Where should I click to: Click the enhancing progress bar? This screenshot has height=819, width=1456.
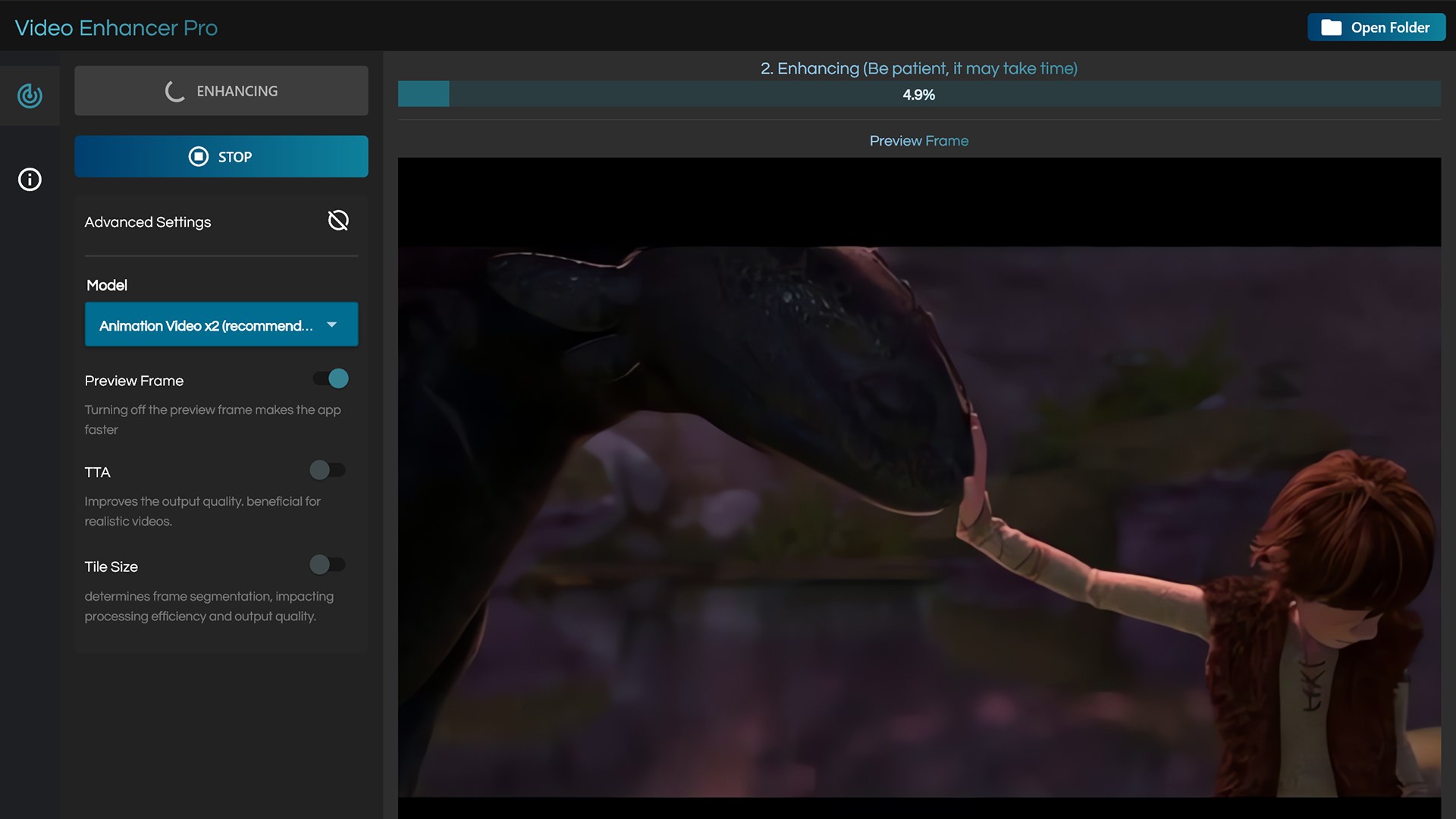[x=919, y=94]
